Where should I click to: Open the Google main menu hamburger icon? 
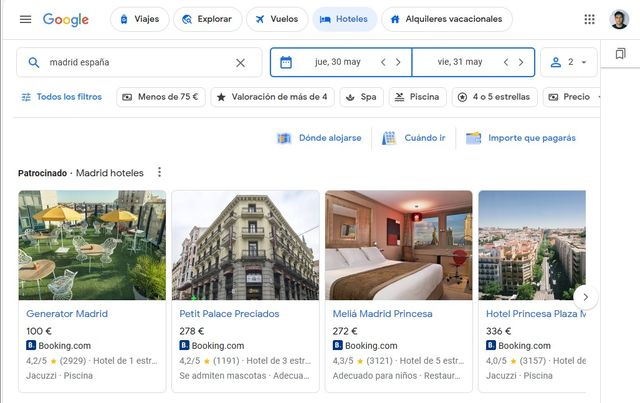pos(25,20)
